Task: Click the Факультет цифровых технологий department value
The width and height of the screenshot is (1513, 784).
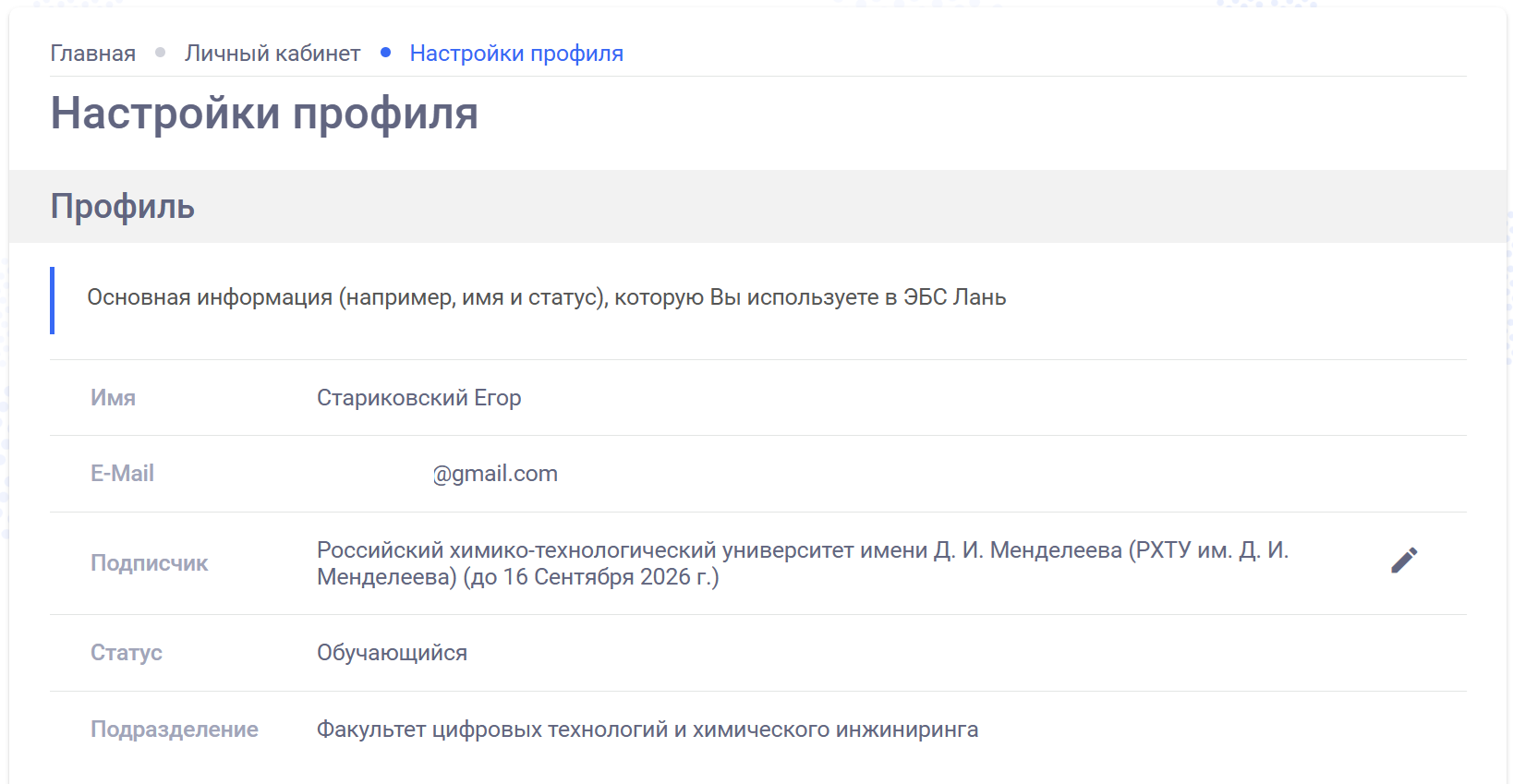Action: [647, 730]
